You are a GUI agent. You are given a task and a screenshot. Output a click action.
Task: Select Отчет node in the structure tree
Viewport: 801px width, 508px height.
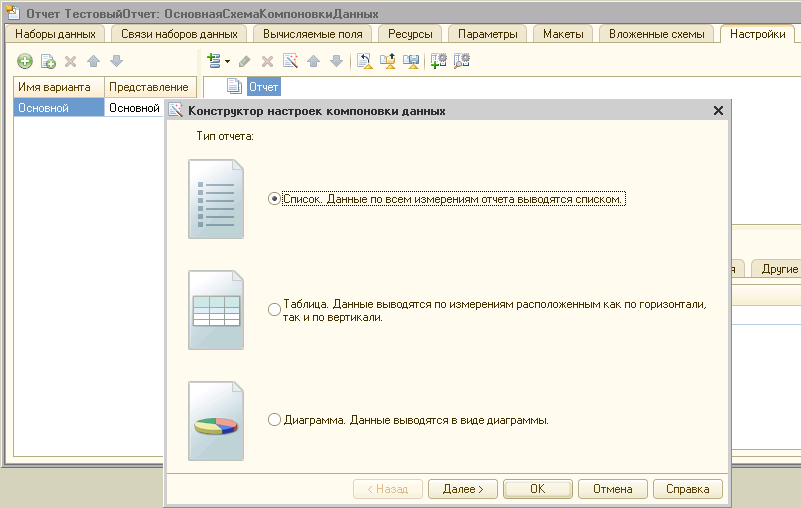264,87
